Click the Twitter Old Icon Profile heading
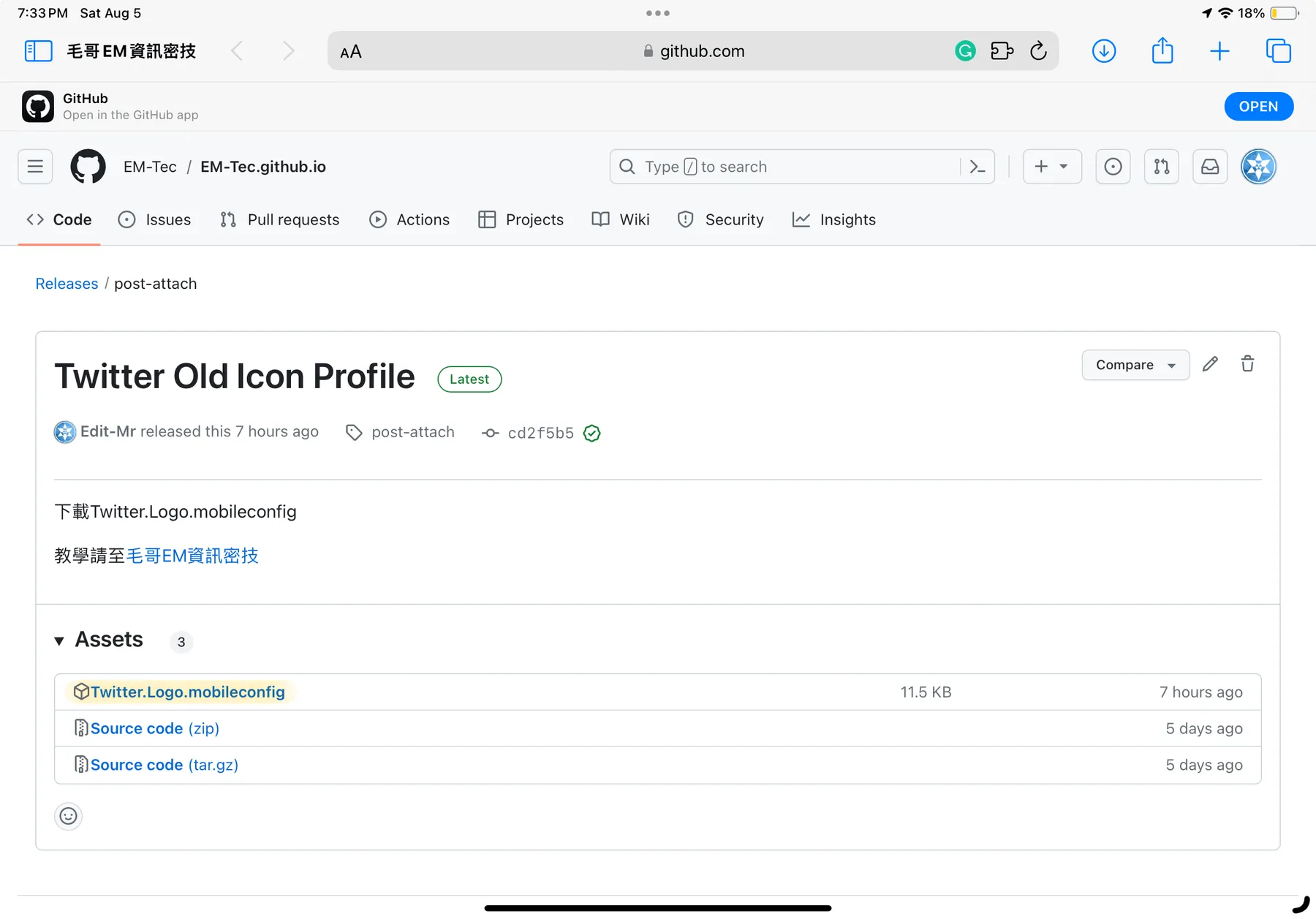Viewport: 1316px width, 919px height. (x=235, y=377)
